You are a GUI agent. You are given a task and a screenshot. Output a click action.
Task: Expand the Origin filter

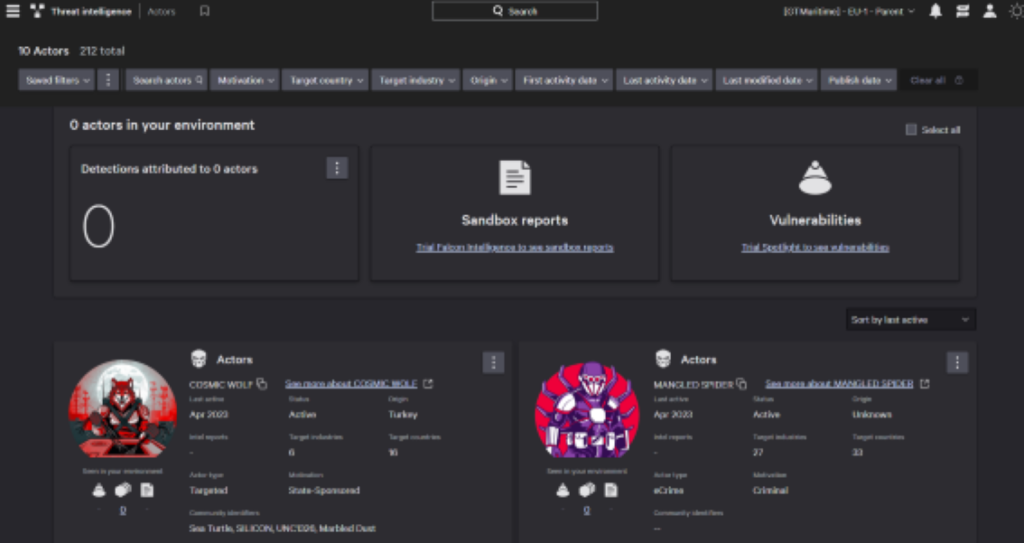[x=487, y=80]
